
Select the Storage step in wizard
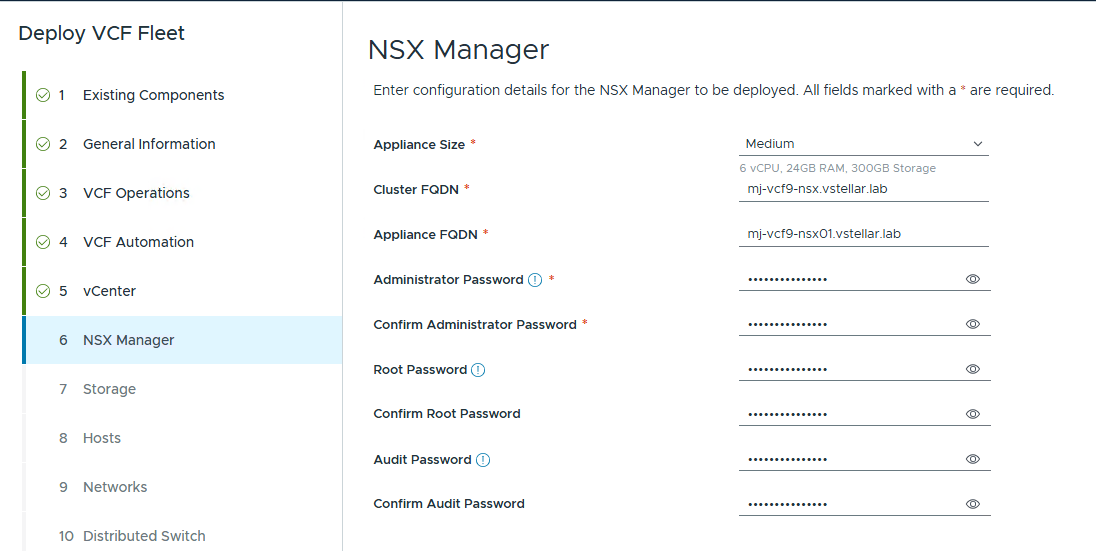tap(109, 389)
